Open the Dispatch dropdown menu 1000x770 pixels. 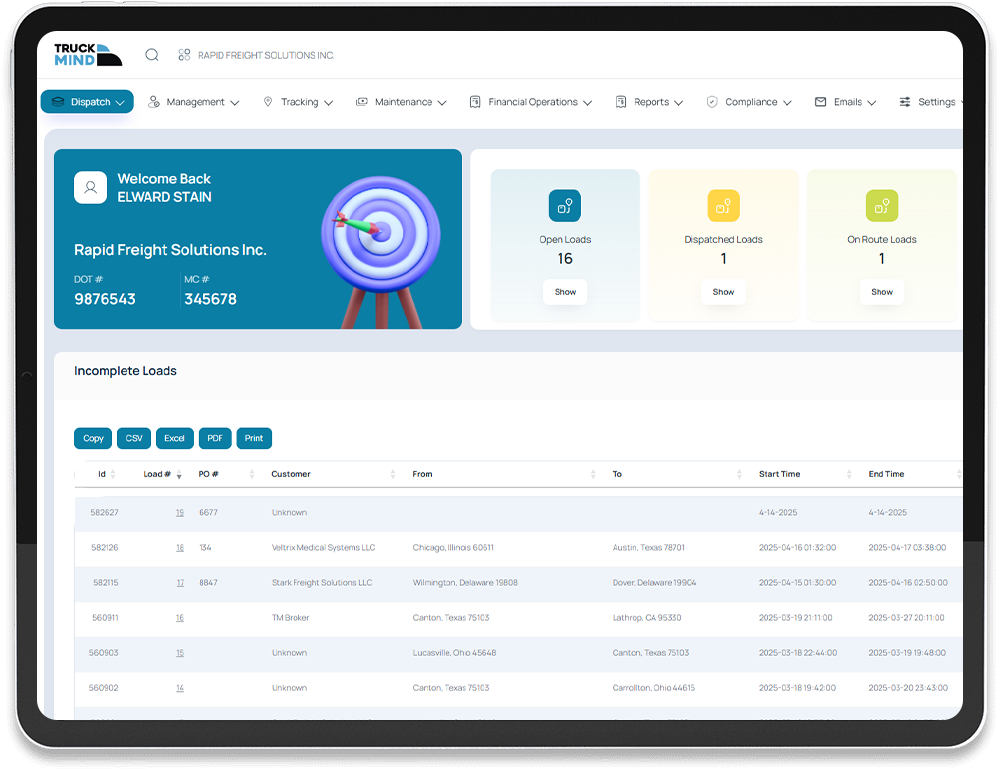(87, 102)
